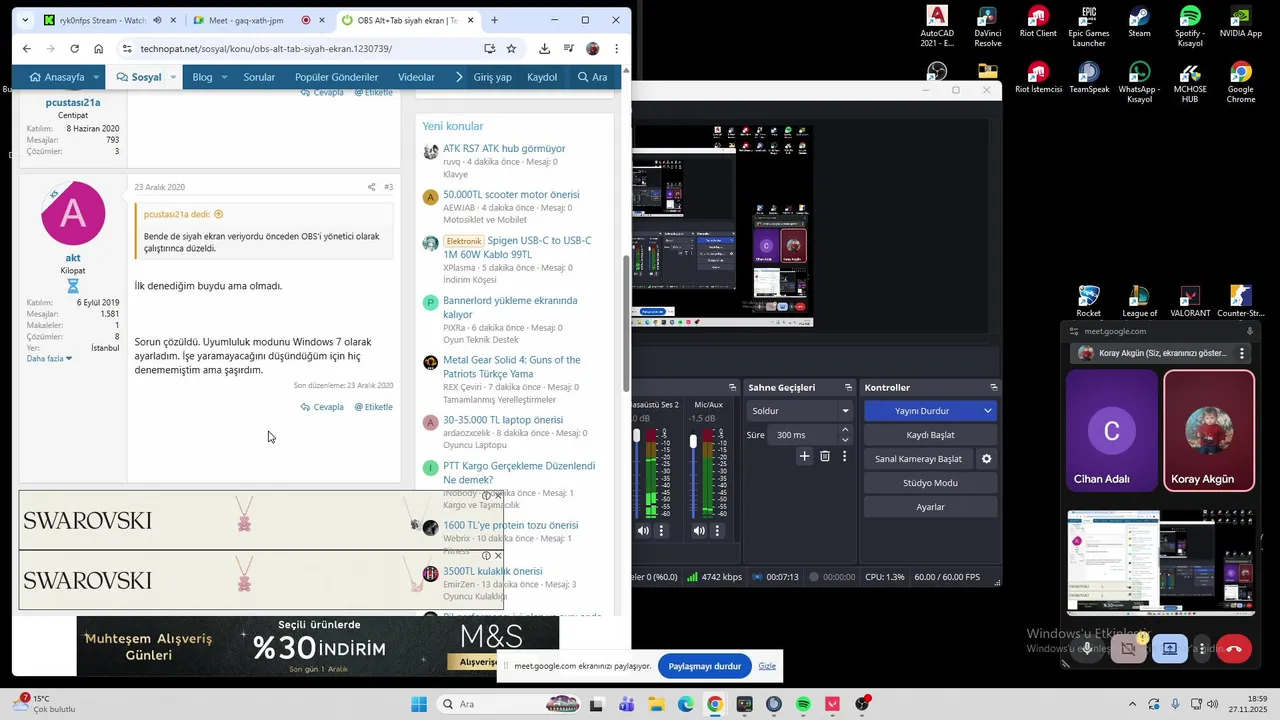
Task: Expand the Blog nav dropdown arrow
Action: pos(224,77)
